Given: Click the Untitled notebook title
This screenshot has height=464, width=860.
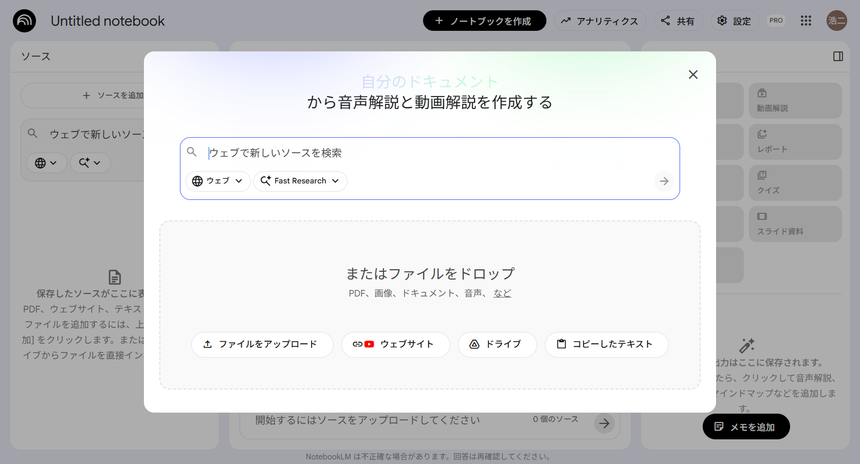Looking at the screenshot, I should (108, 21).
